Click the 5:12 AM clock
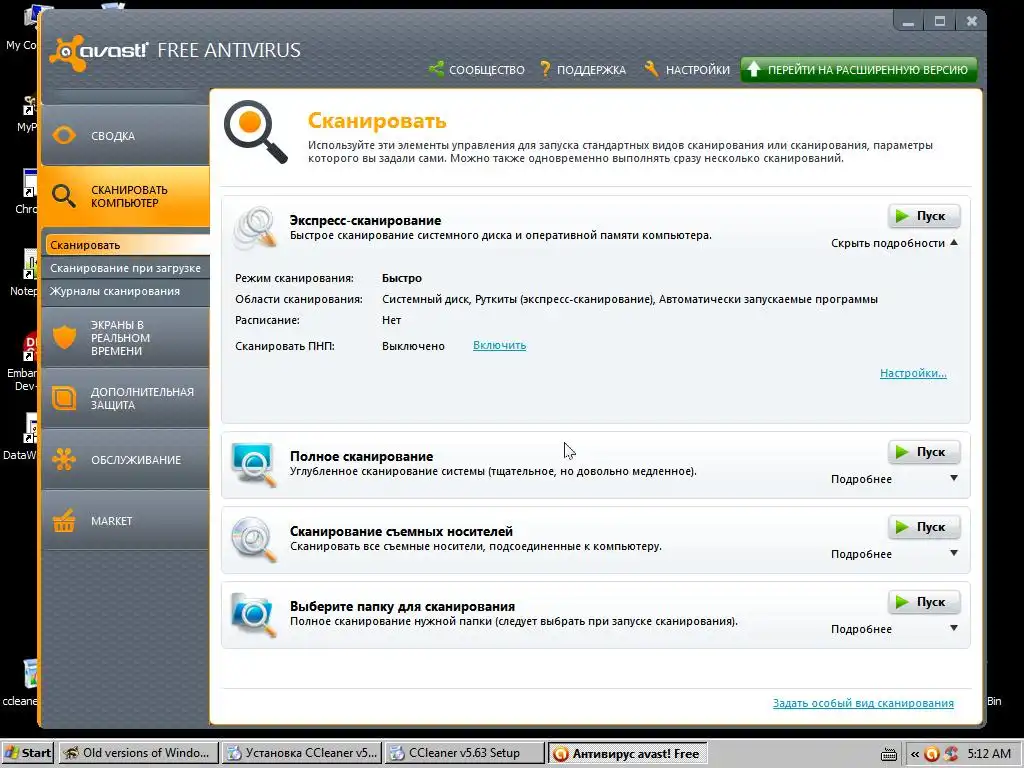The width and height of the screenshot is (1024, 768). point(989,754)
